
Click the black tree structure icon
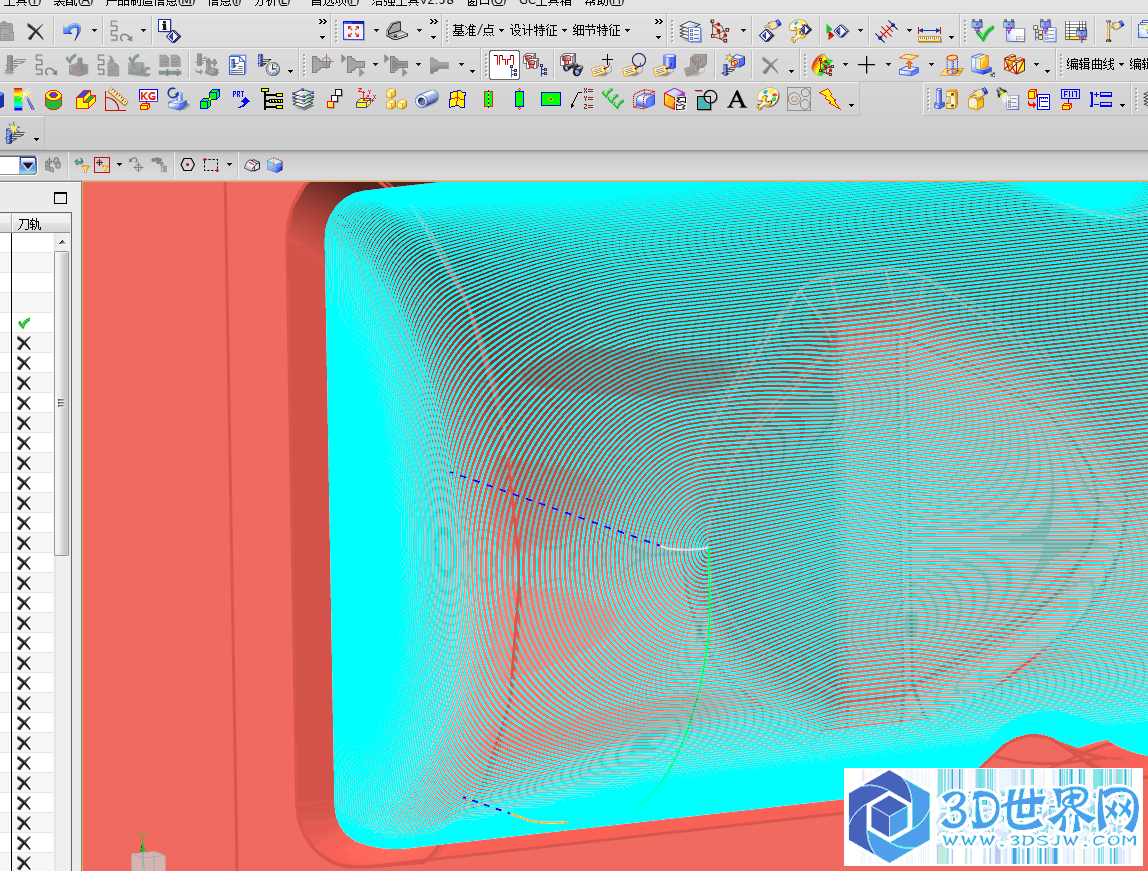(x=272, y=99)
